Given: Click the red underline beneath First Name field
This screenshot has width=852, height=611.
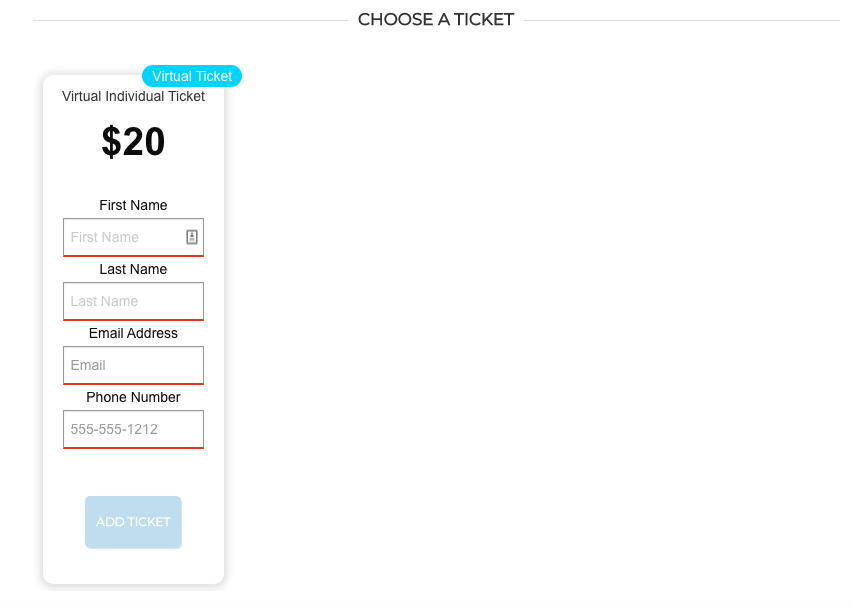Looking at the screenshot, I should 133,256.
